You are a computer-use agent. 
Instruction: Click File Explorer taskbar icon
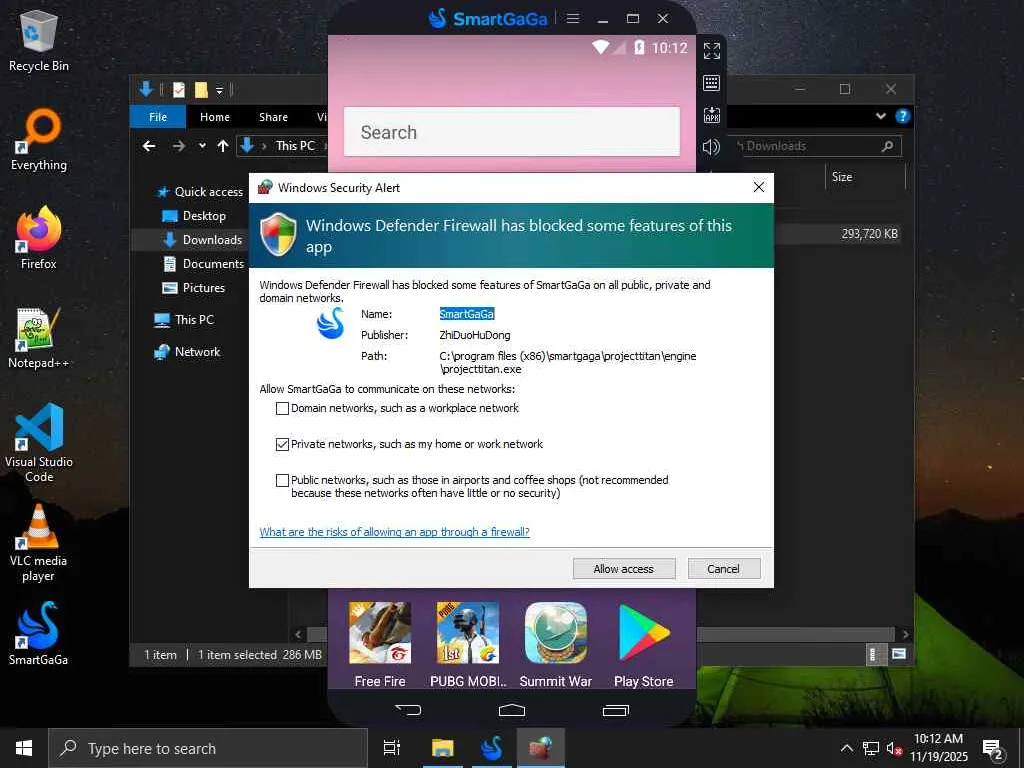coord(442,748)
